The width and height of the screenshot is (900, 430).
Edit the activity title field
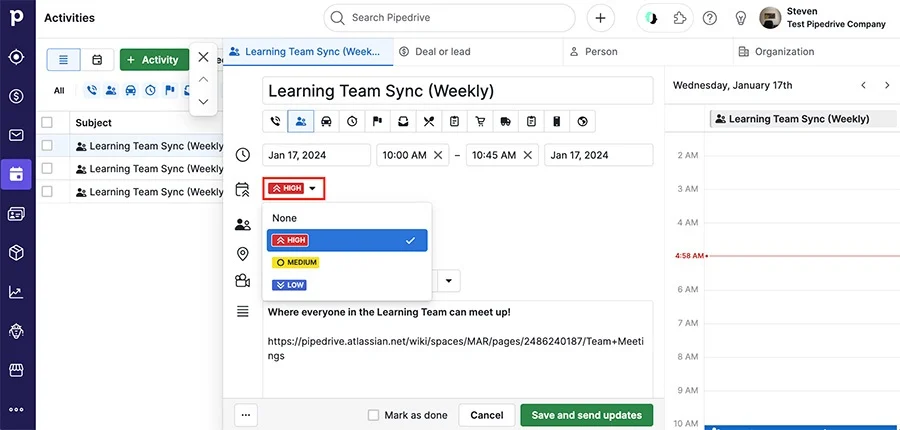click(x=458, y=91)
